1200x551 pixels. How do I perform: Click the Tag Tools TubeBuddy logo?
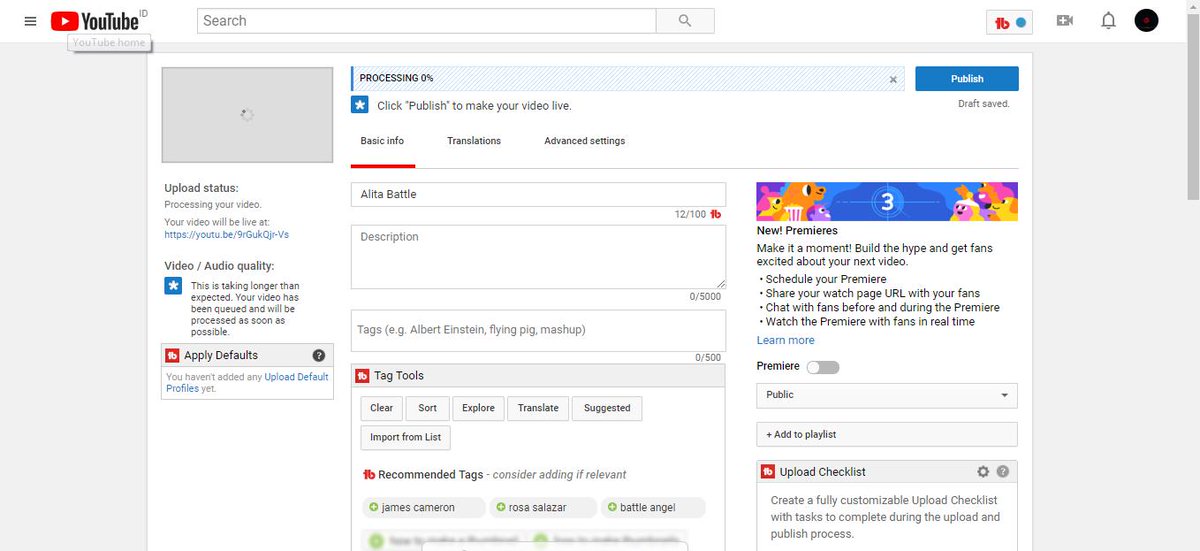tap(363, 376)
